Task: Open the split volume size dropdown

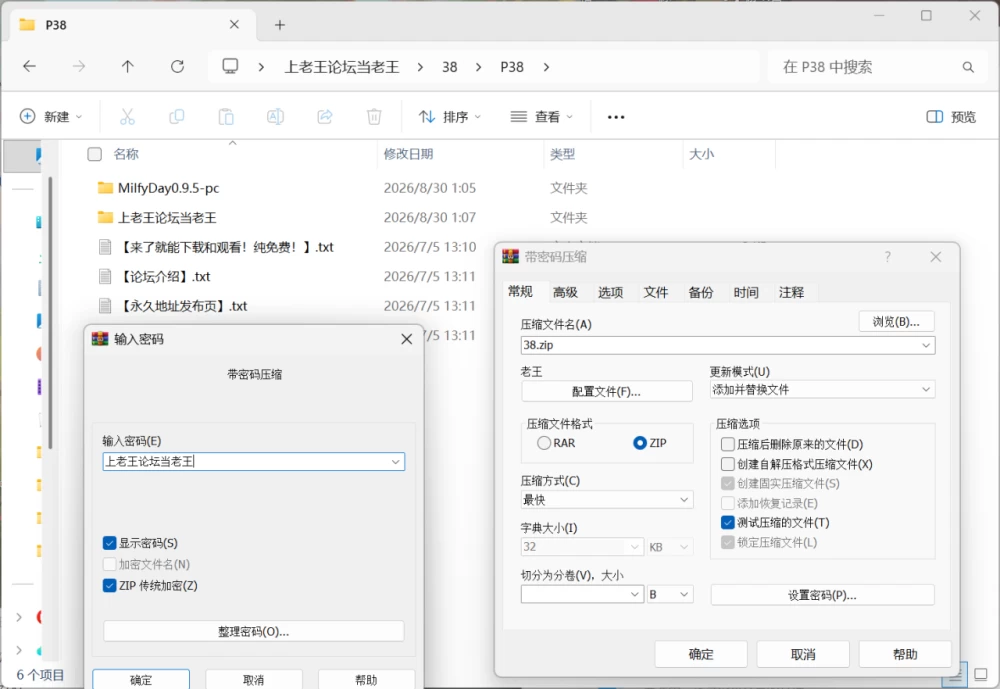Action: tap(635, 594)
